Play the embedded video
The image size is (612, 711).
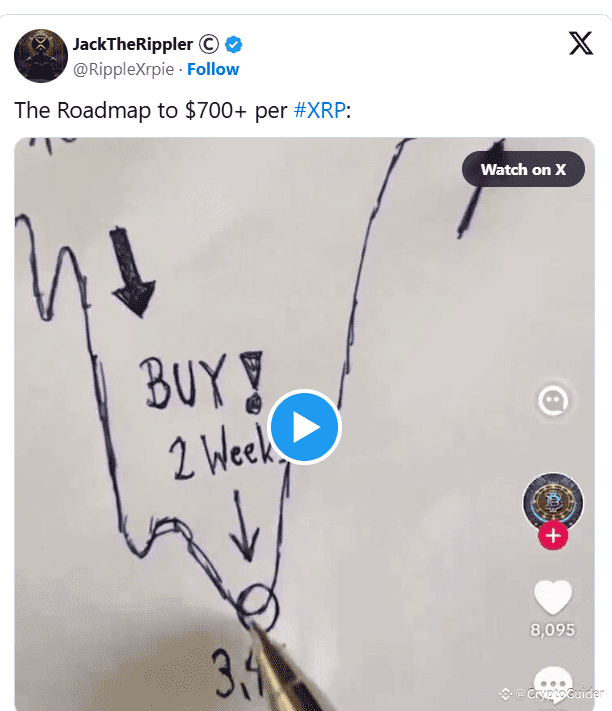click(x=304, y=427)
